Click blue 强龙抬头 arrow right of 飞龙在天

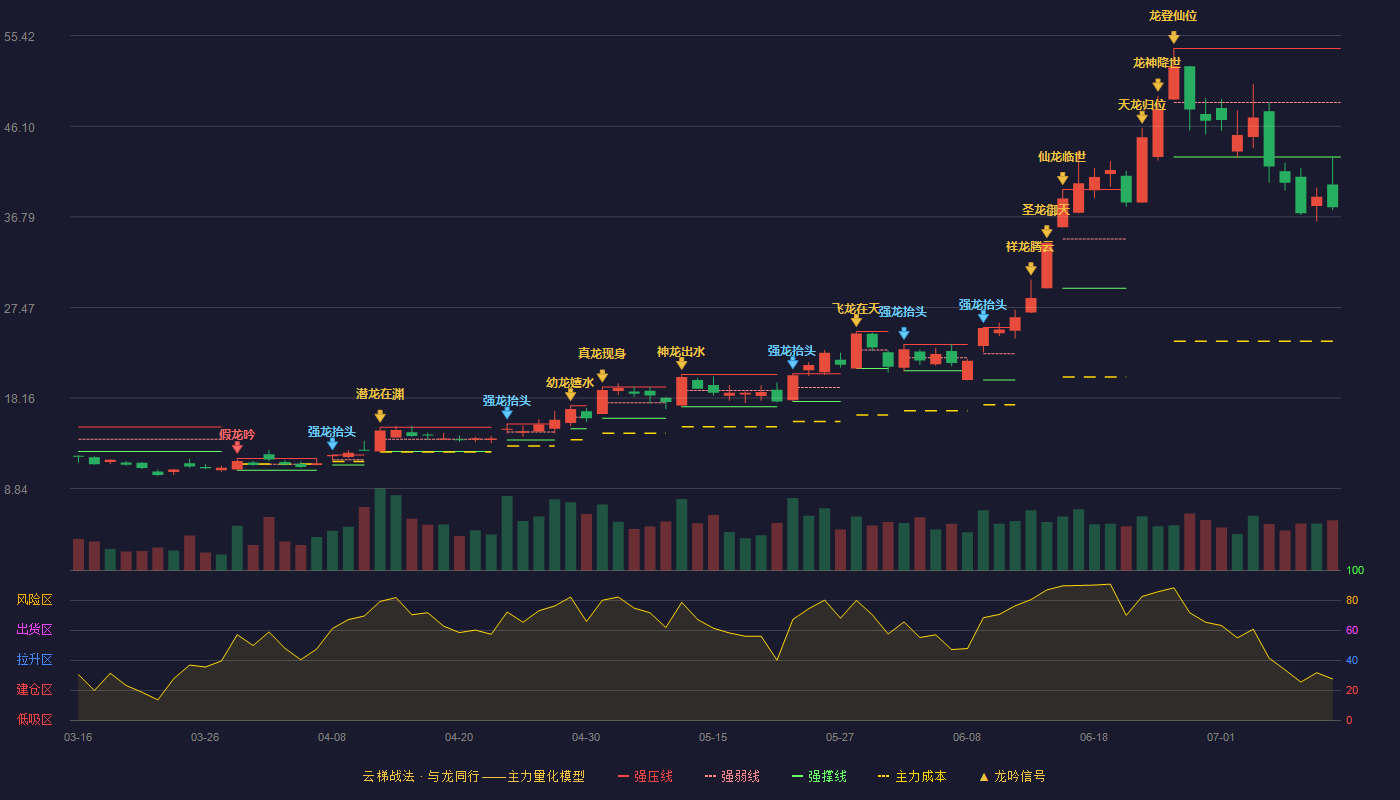tap(903, 333)
